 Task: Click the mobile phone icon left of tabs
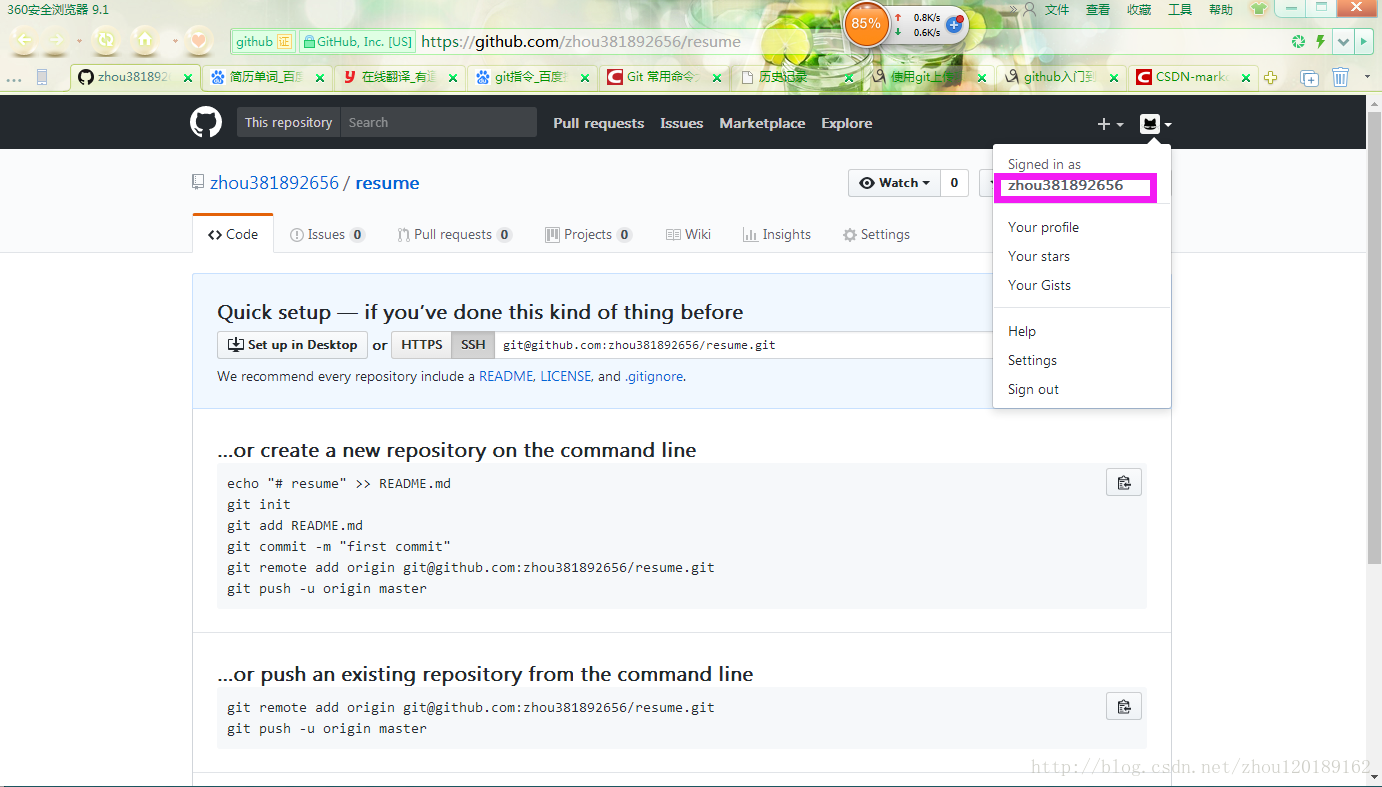click(42, 77)
